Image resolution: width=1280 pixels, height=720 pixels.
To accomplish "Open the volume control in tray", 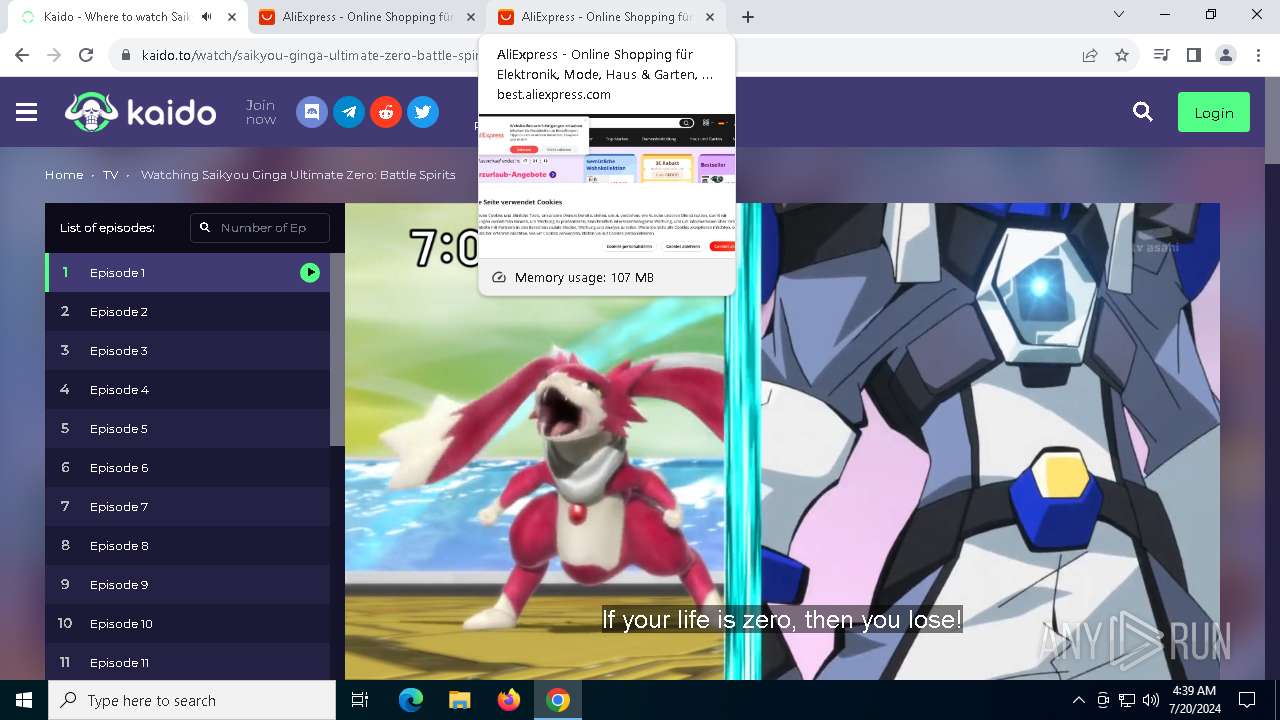I will click(x=1151, y=700).
